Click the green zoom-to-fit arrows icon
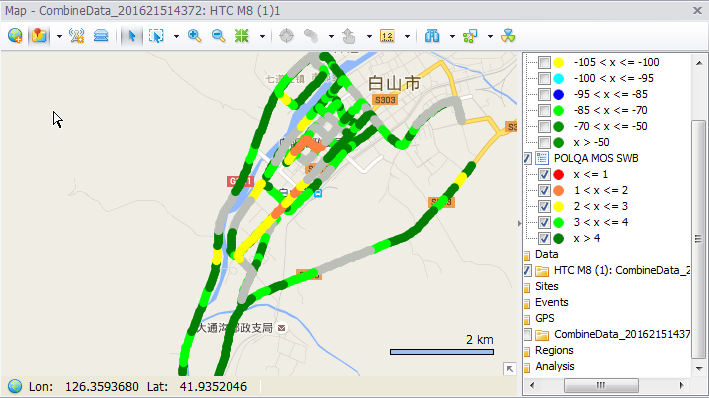The width and height of the screenshot is (709, 398). pyautogui.click(x=242, y=36)
